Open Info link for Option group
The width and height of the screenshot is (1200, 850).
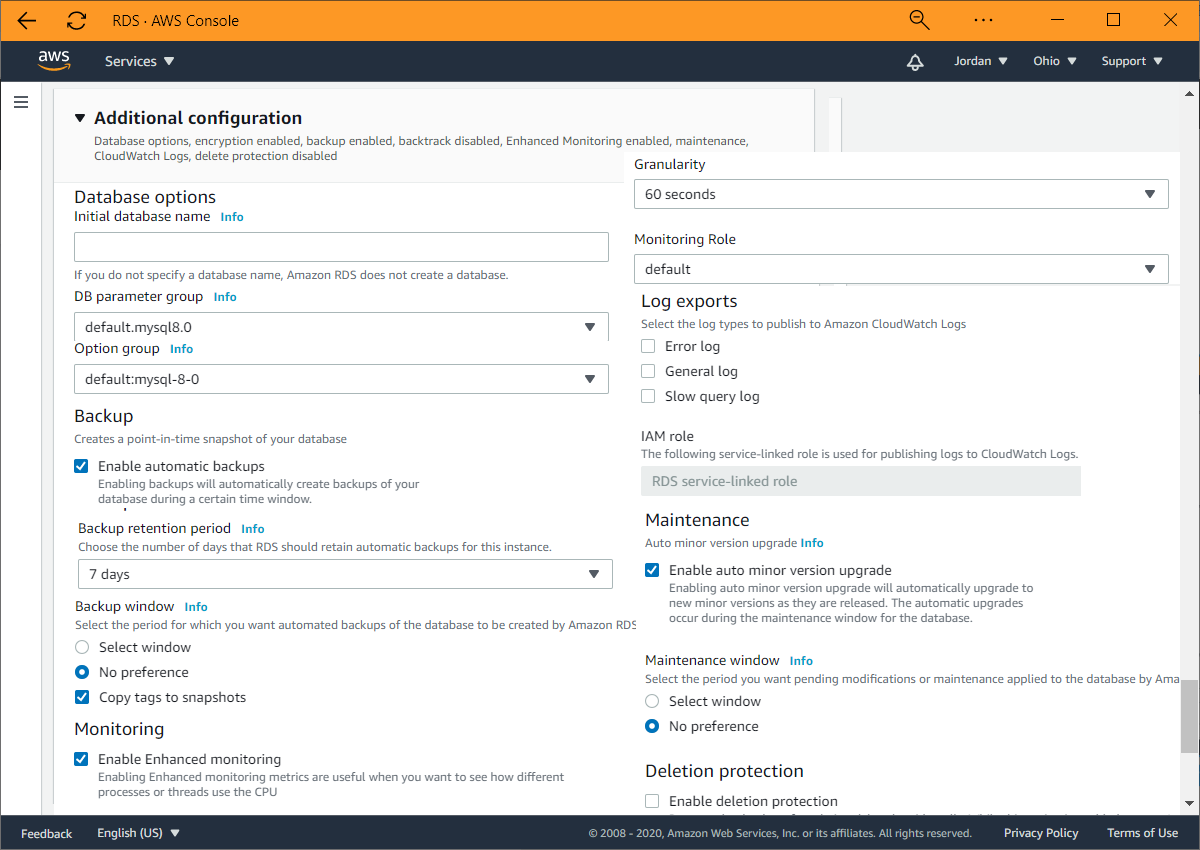pos(181,349)
